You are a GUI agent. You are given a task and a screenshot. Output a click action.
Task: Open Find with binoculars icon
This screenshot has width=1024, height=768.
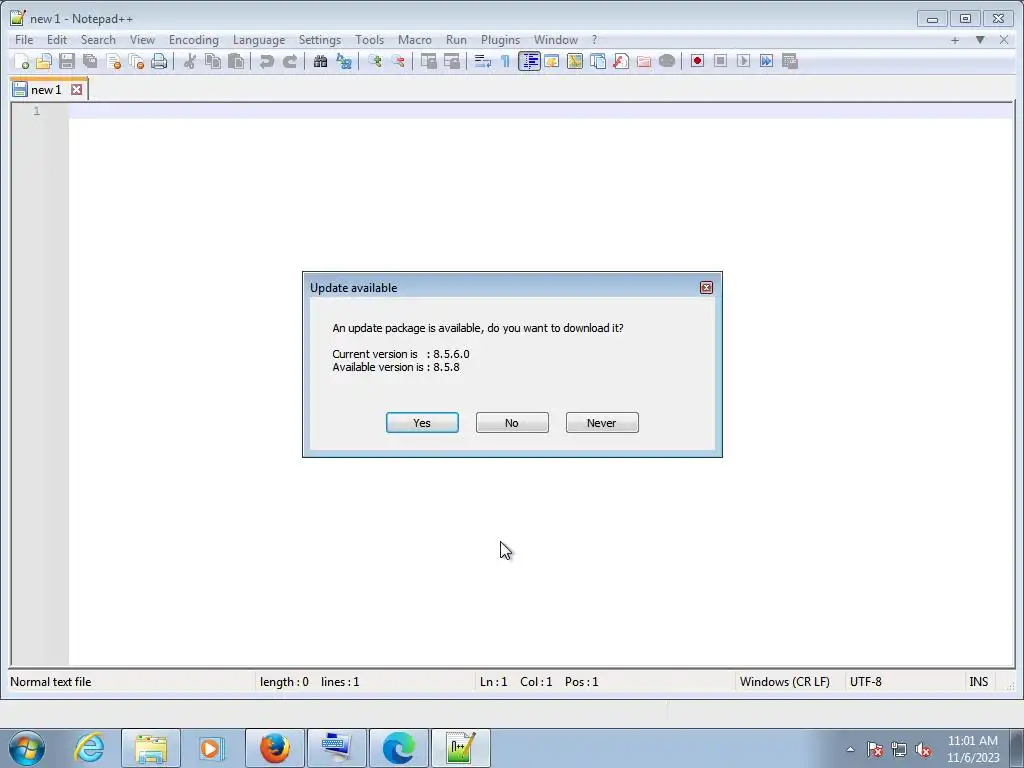[x=321, y=61]
